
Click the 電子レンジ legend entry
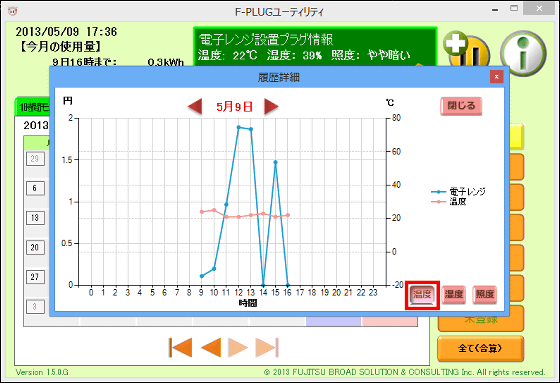point(459,192)
